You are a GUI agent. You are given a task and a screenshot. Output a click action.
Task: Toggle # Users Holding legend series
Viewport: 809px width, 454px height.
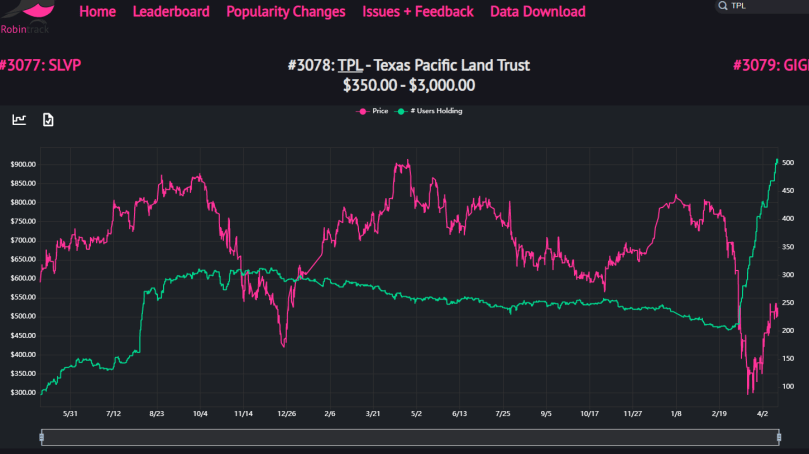pos(429,111)
